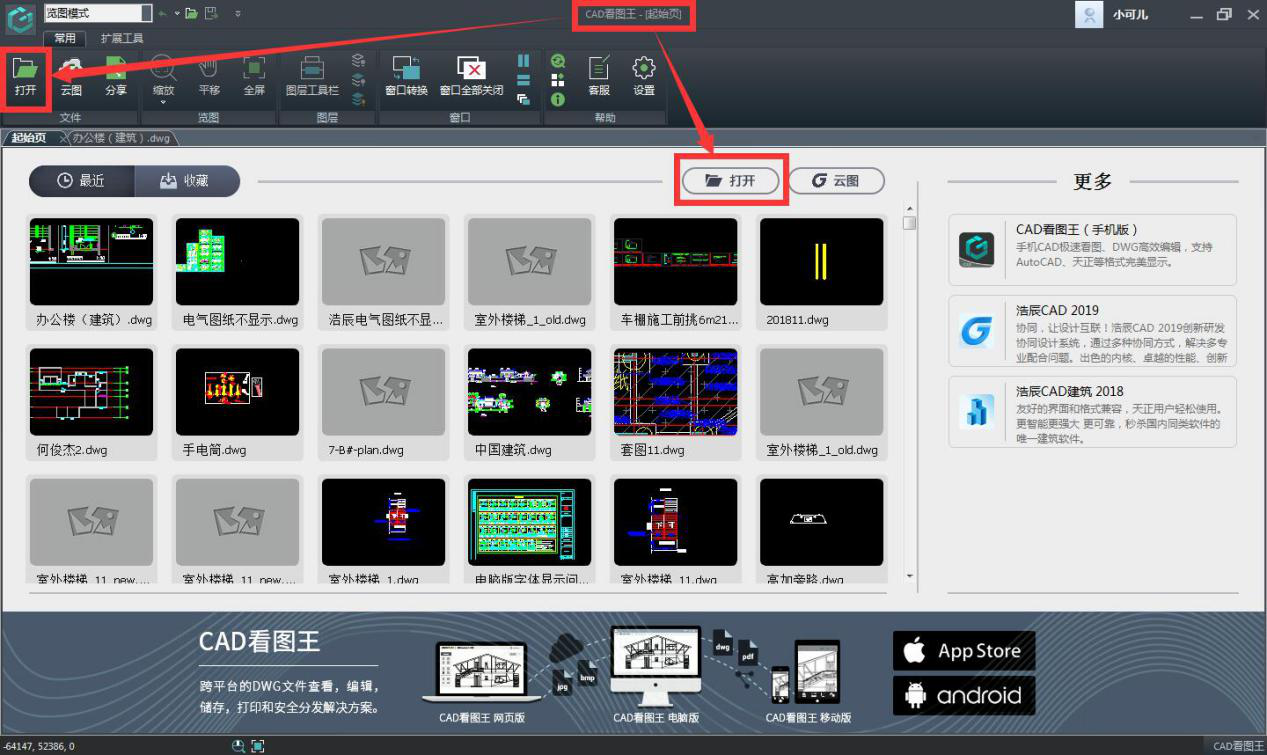Expand the quick access toolbar customize arrow
This screenshot has width=1267, height=755.
point(238,13)
